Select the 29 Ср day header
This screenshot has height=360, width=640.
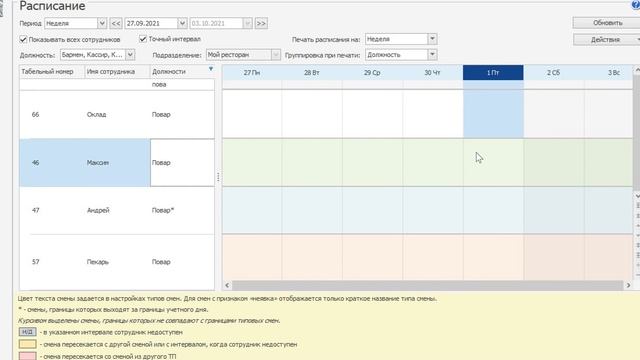pyautogui.click(x=372, y=73)
